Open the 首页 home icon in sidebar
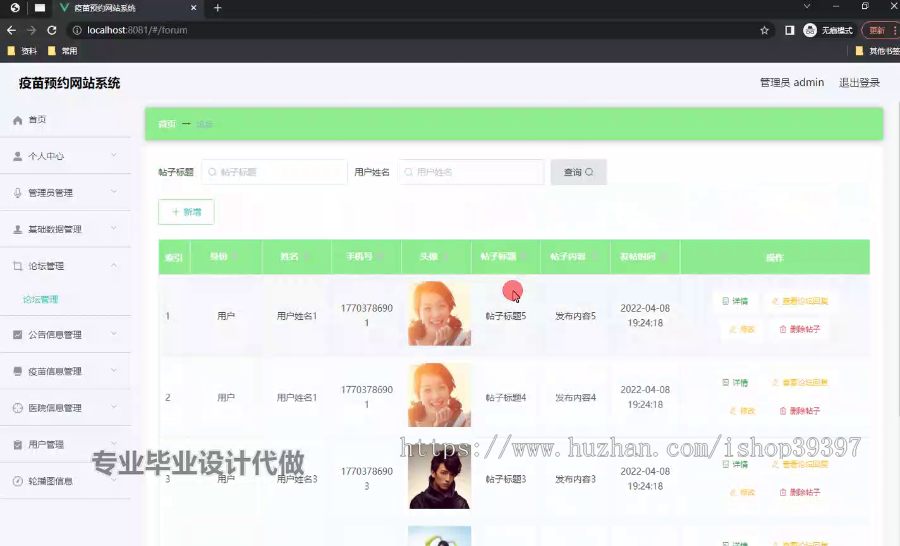This screenshot has height=546, width=900. tap(17, 120)
